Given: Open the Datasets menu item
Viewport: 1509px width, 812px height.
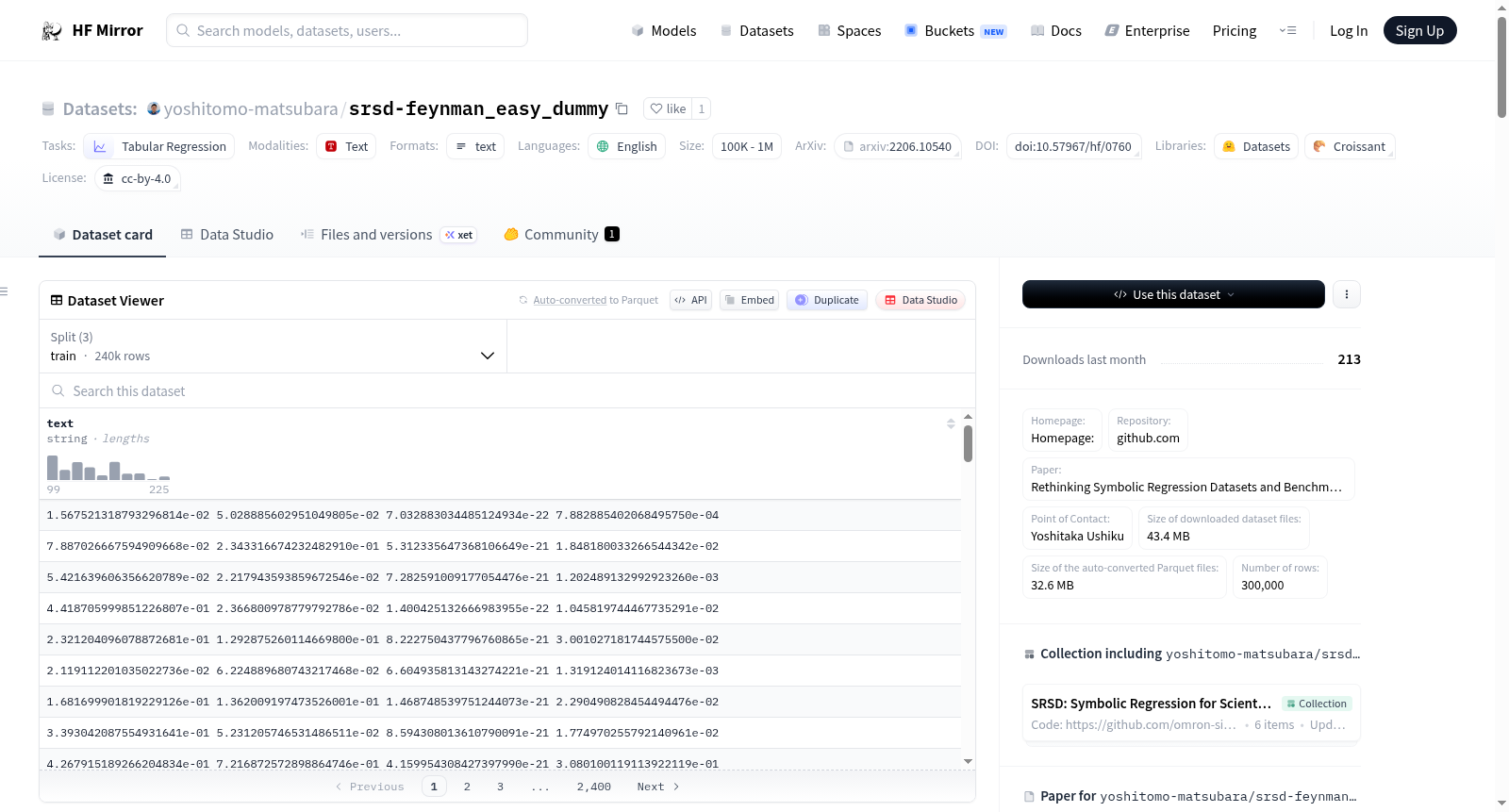Looking at the screenshot, I should click(x=757, y=31).
